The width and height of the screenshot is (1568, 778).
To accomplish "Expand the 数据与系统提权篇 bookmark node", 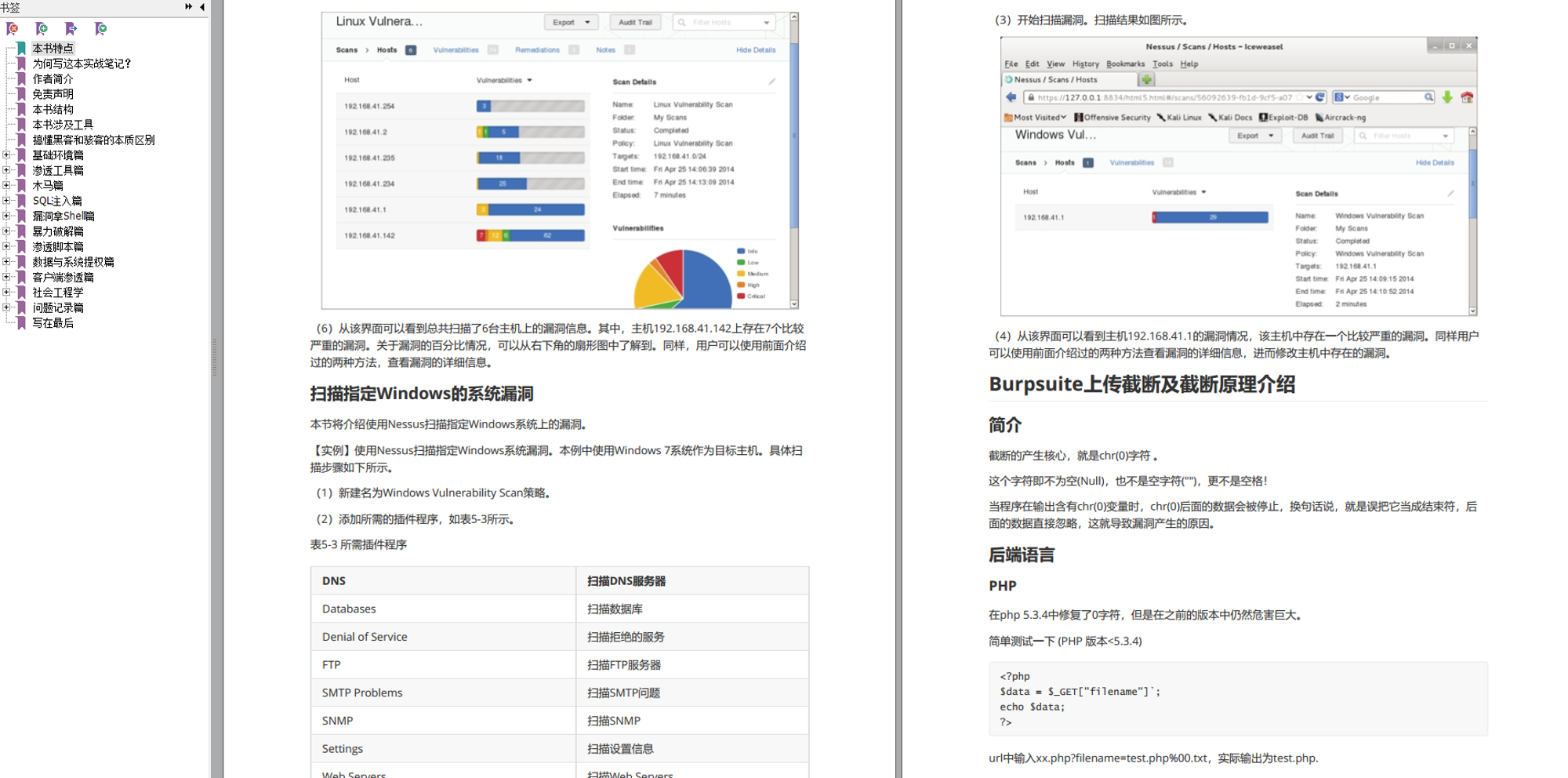I will (6, 262).
